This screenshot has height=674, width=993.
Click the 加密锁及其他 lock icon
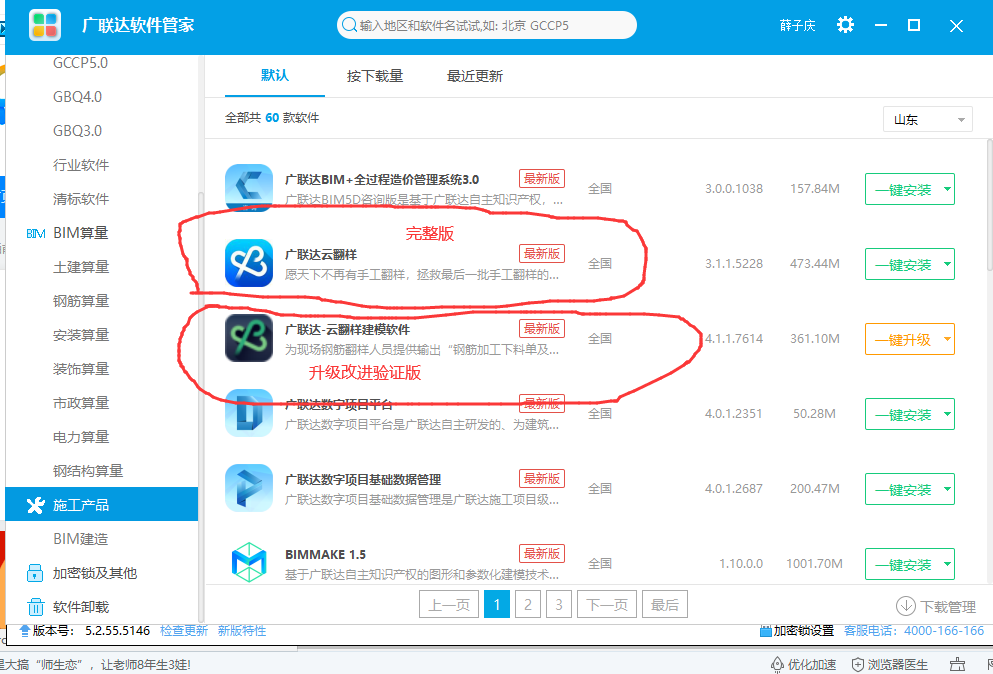point(35,573)
